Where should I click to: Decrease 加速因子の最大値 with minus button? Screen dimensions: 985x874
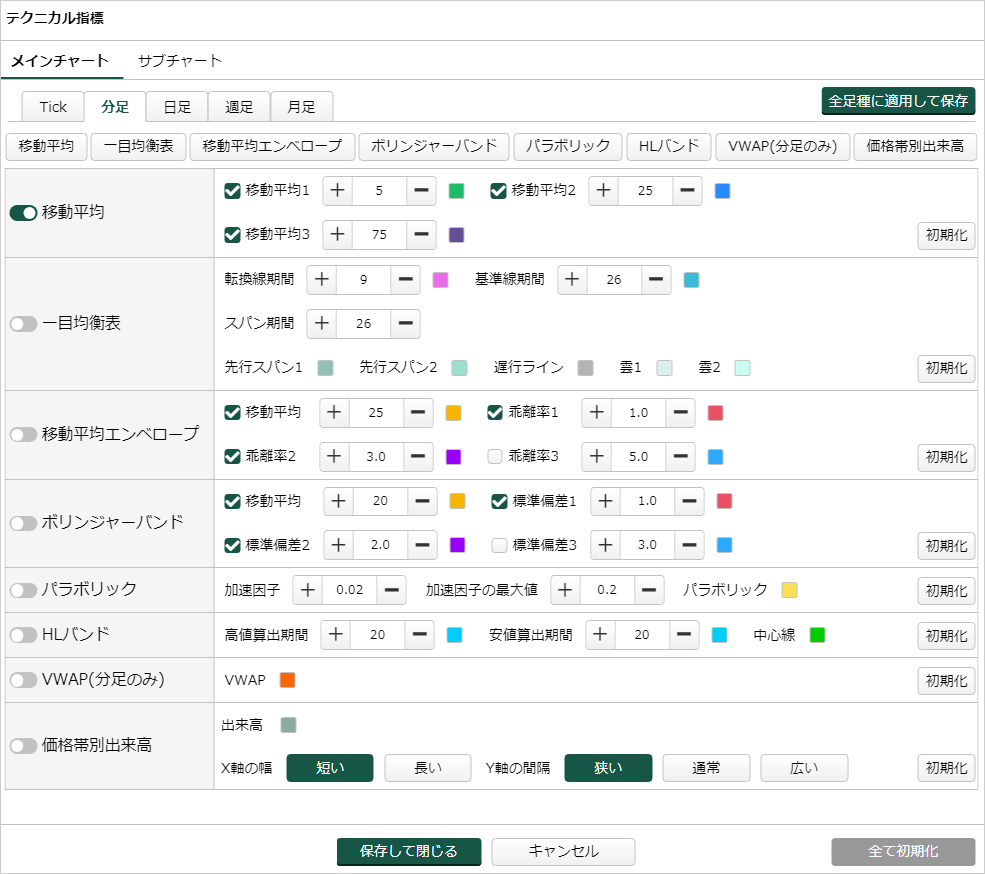coord(649,590)
